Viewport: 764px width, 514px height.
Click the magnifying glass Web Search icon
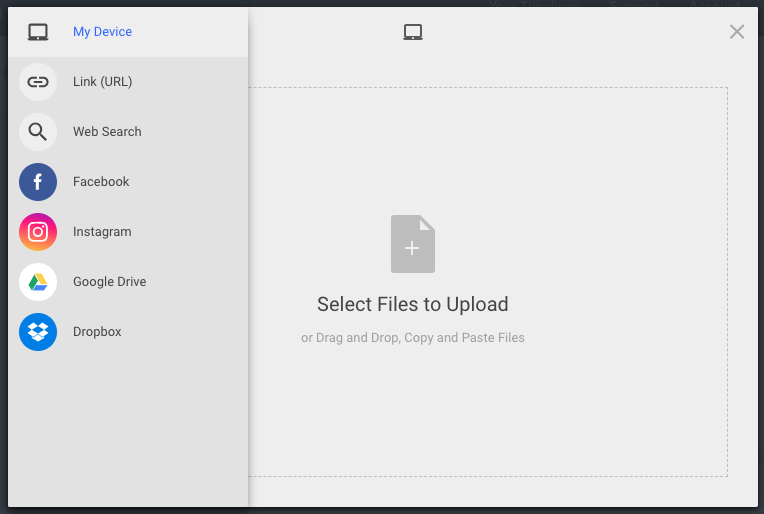tap(38, 132)
